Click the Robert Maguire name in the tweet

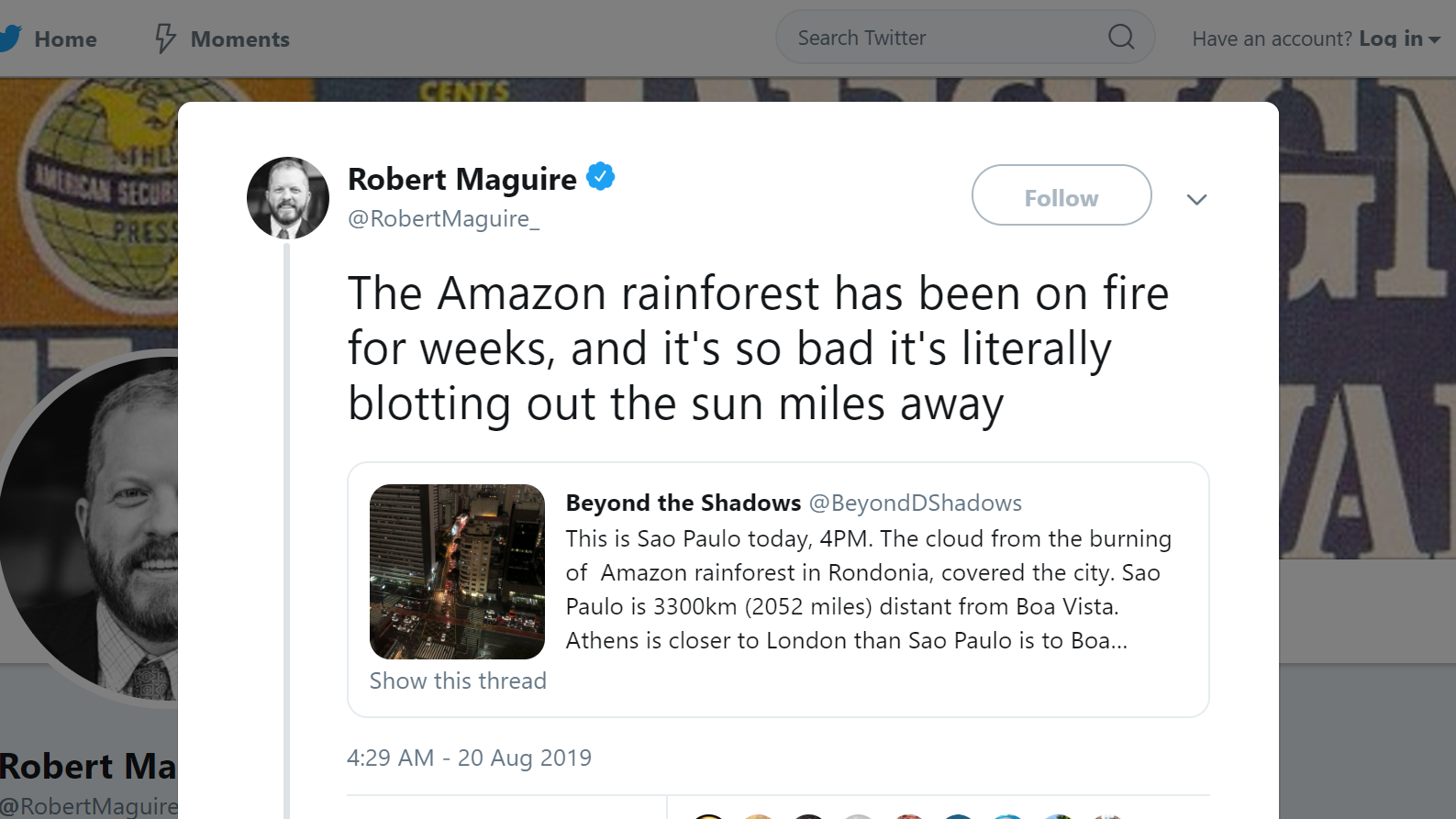(x=461, y=179)
